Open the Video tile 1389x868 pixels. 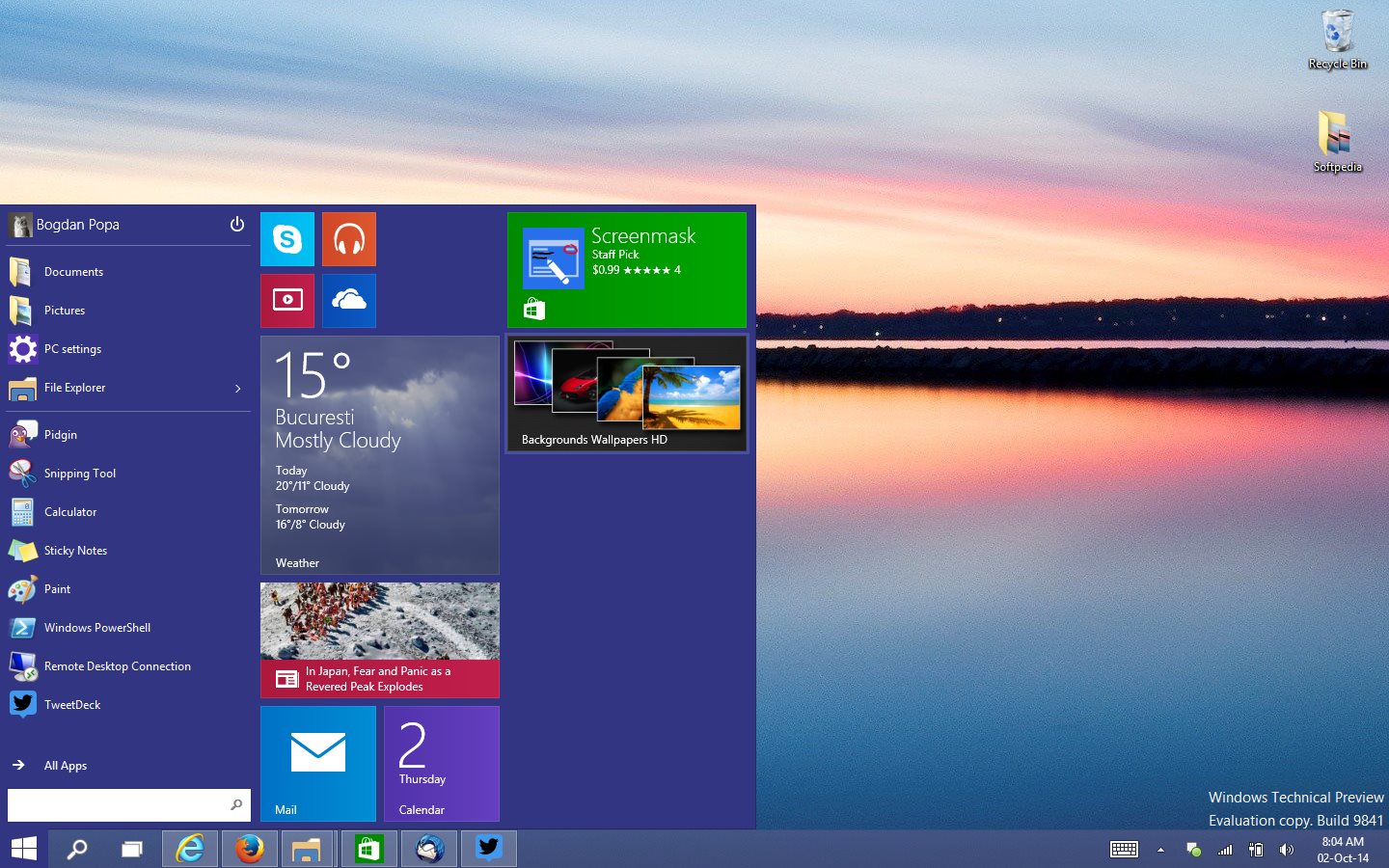pyautogui.click(x=287, y=301)
